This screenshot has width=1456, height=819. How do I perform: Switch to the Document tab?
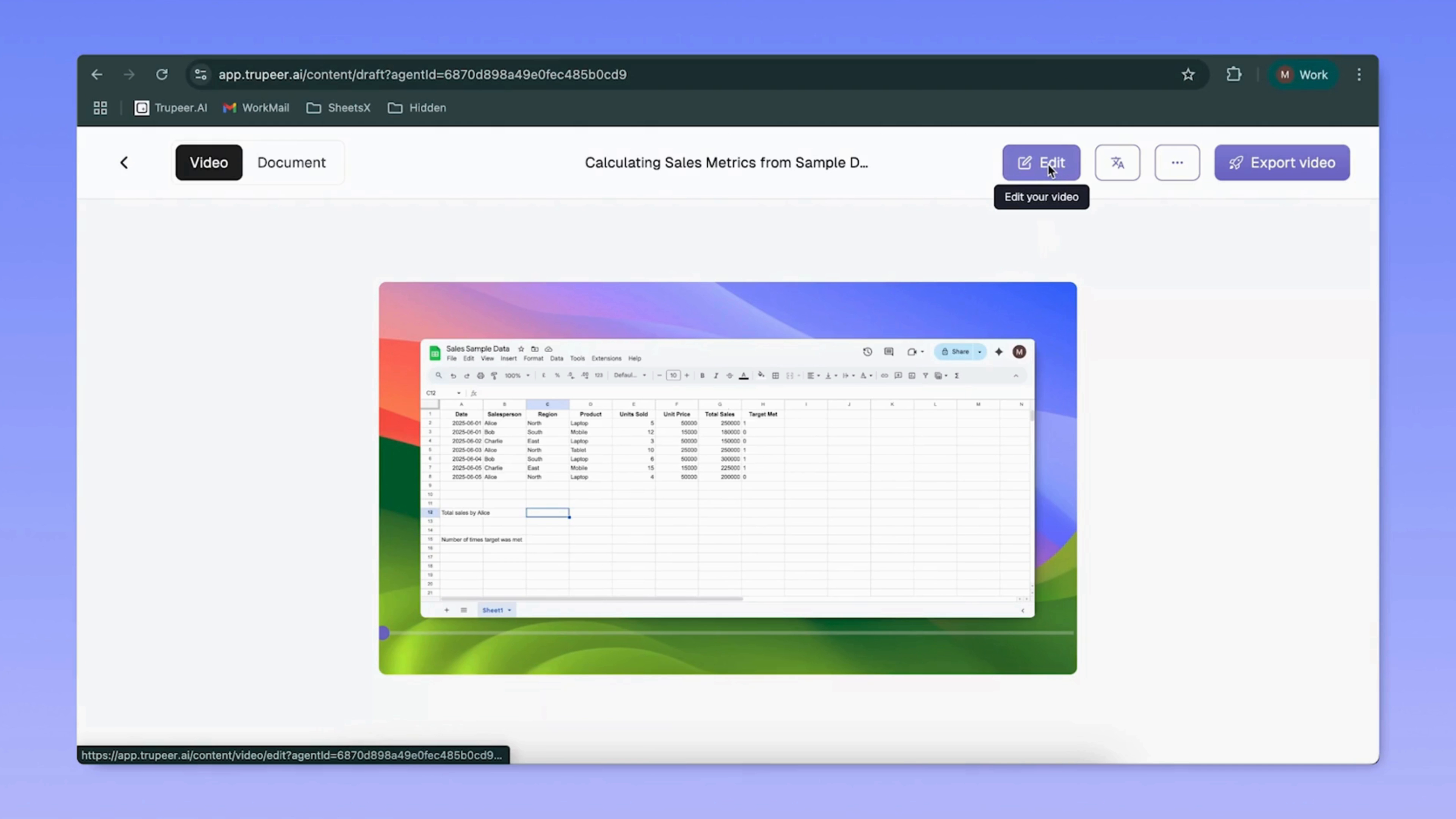(x=291, y=163)
